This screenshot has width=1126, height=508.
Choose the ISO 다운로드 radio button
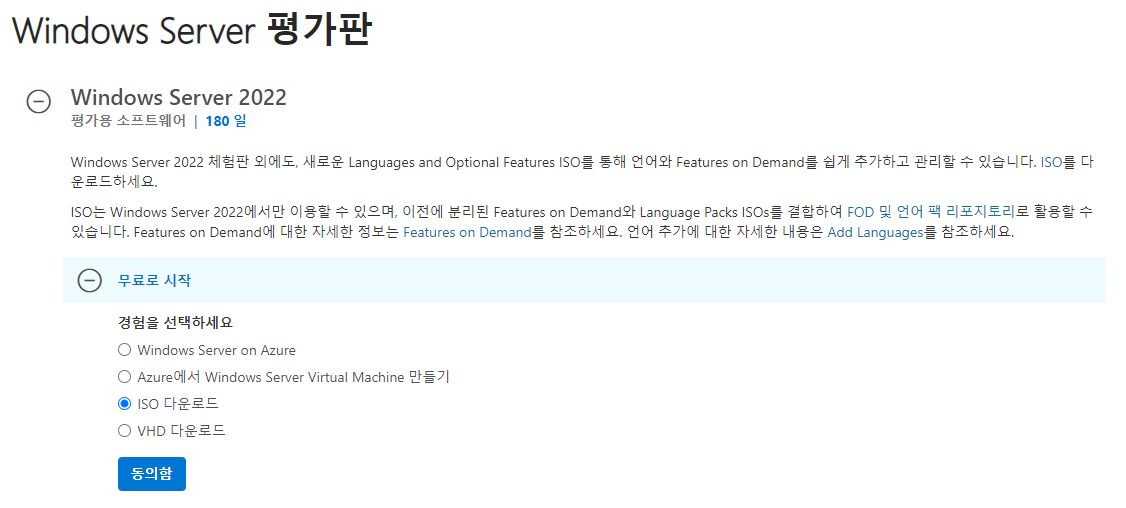[x=124, y=404]
